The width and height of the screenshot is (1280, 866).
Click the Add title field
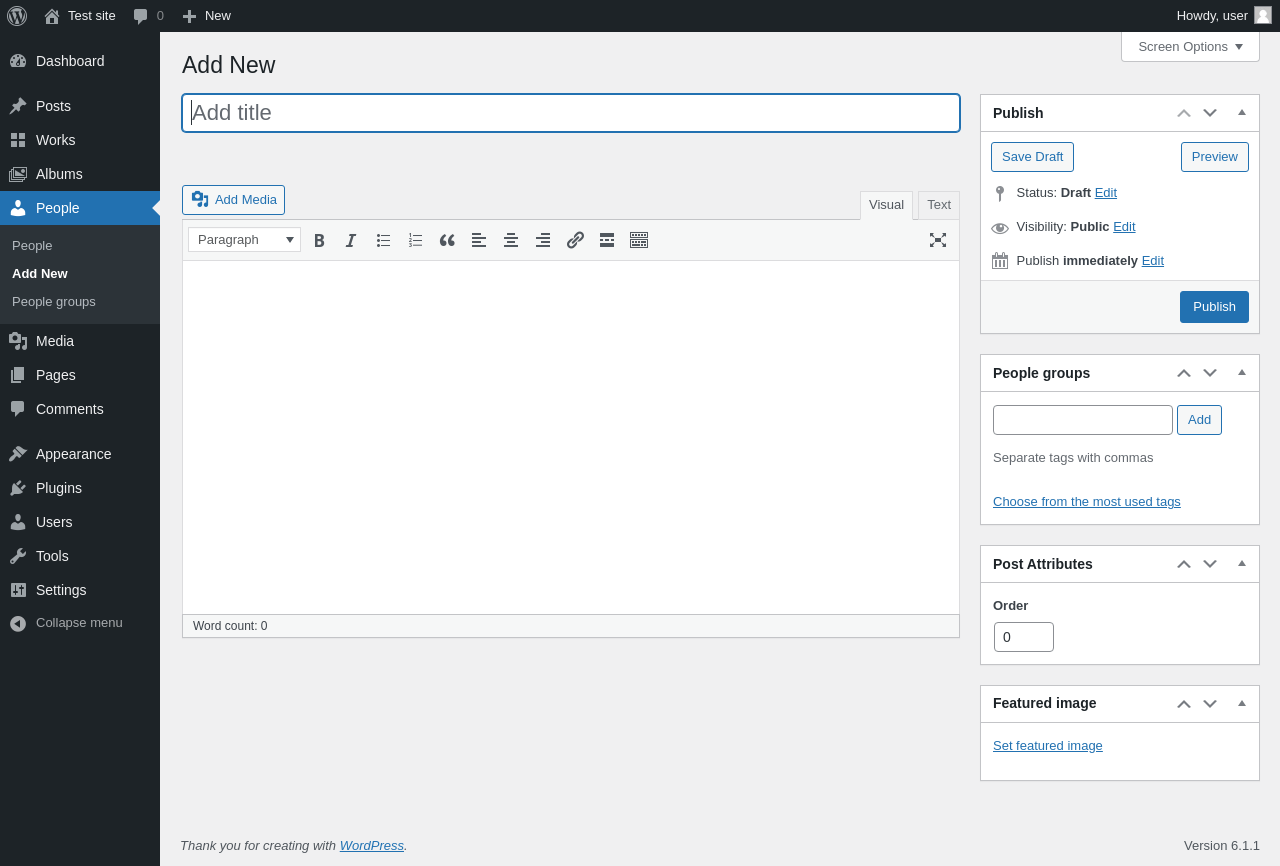tap(571, 113)
